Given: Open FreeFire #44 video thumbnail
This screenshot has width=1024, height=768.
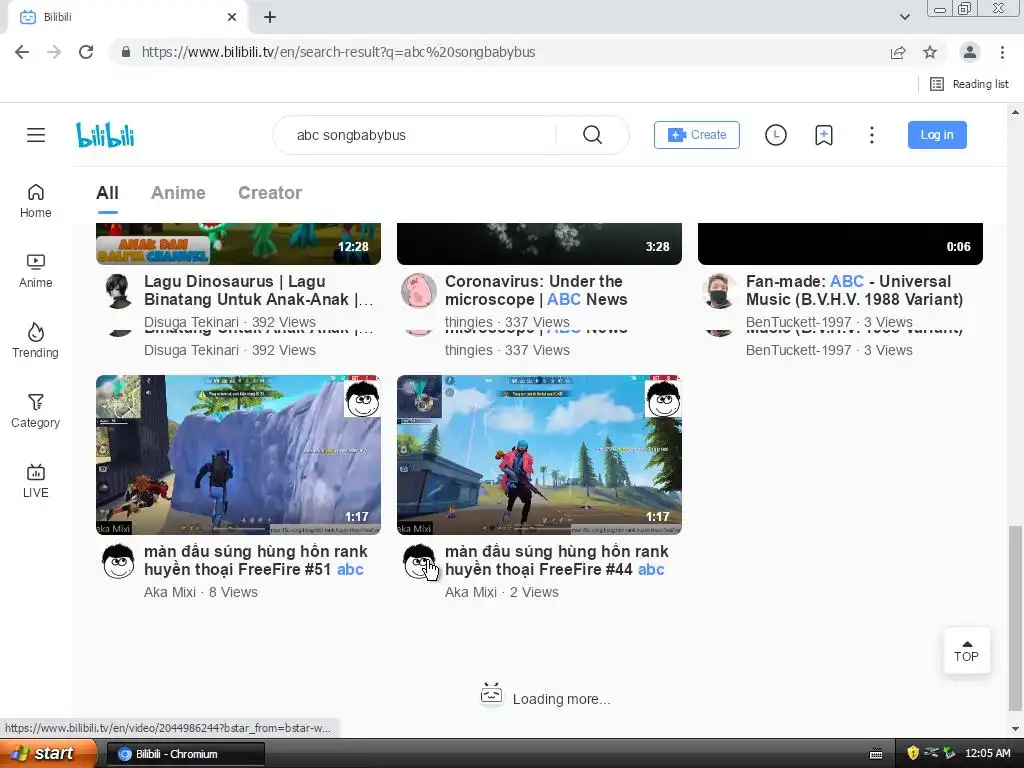Looking at the screenshot, I should 539,455.
